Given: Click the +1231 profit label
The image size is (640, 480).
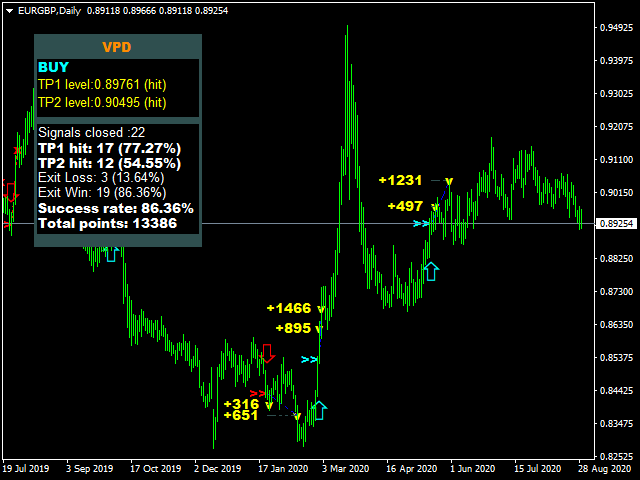Looking at the screenshot, I should click(400, 180).
